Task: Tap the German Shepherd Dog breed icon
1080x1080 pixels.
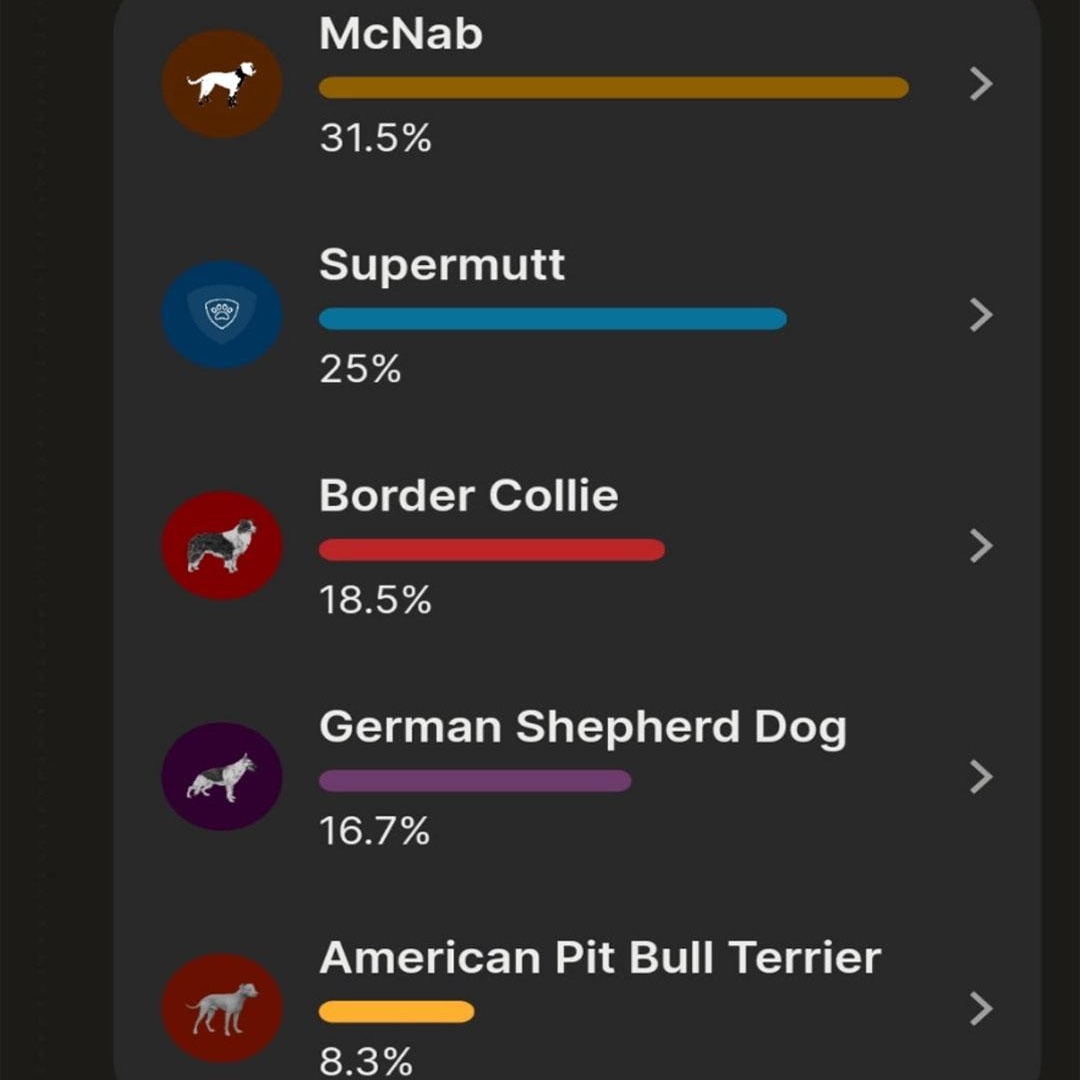Action: (222, 776)
